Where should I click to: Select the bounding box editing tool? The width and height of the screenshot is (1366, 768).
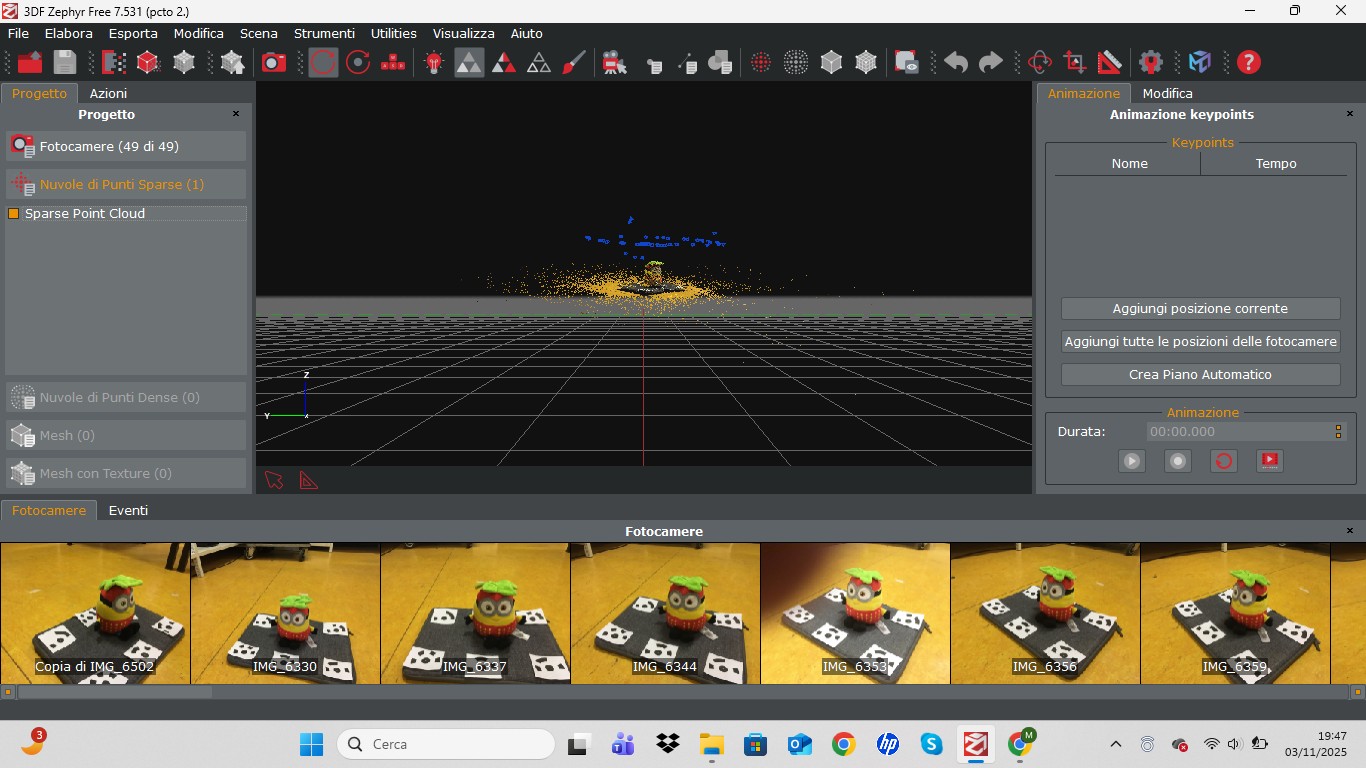point(1075,62)
